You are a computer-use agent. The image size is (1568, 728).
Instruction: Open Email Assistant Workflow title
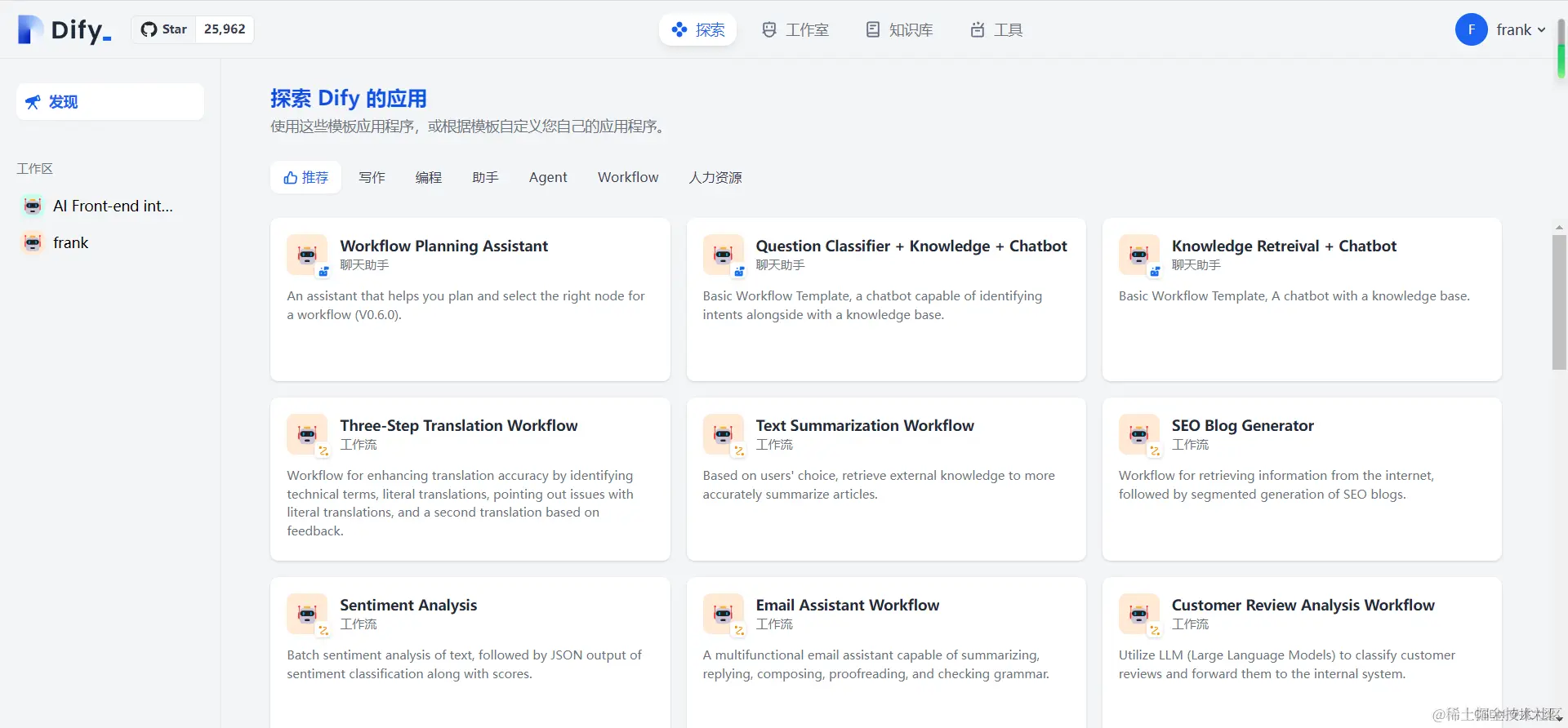[x=848, y=605]
